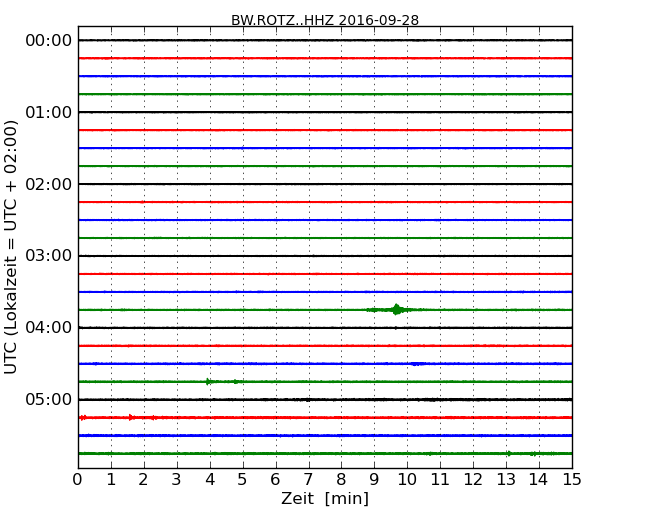Select the 01:00 time label
The height and width of the screenshot is (520, 650).
click(49, 112)
